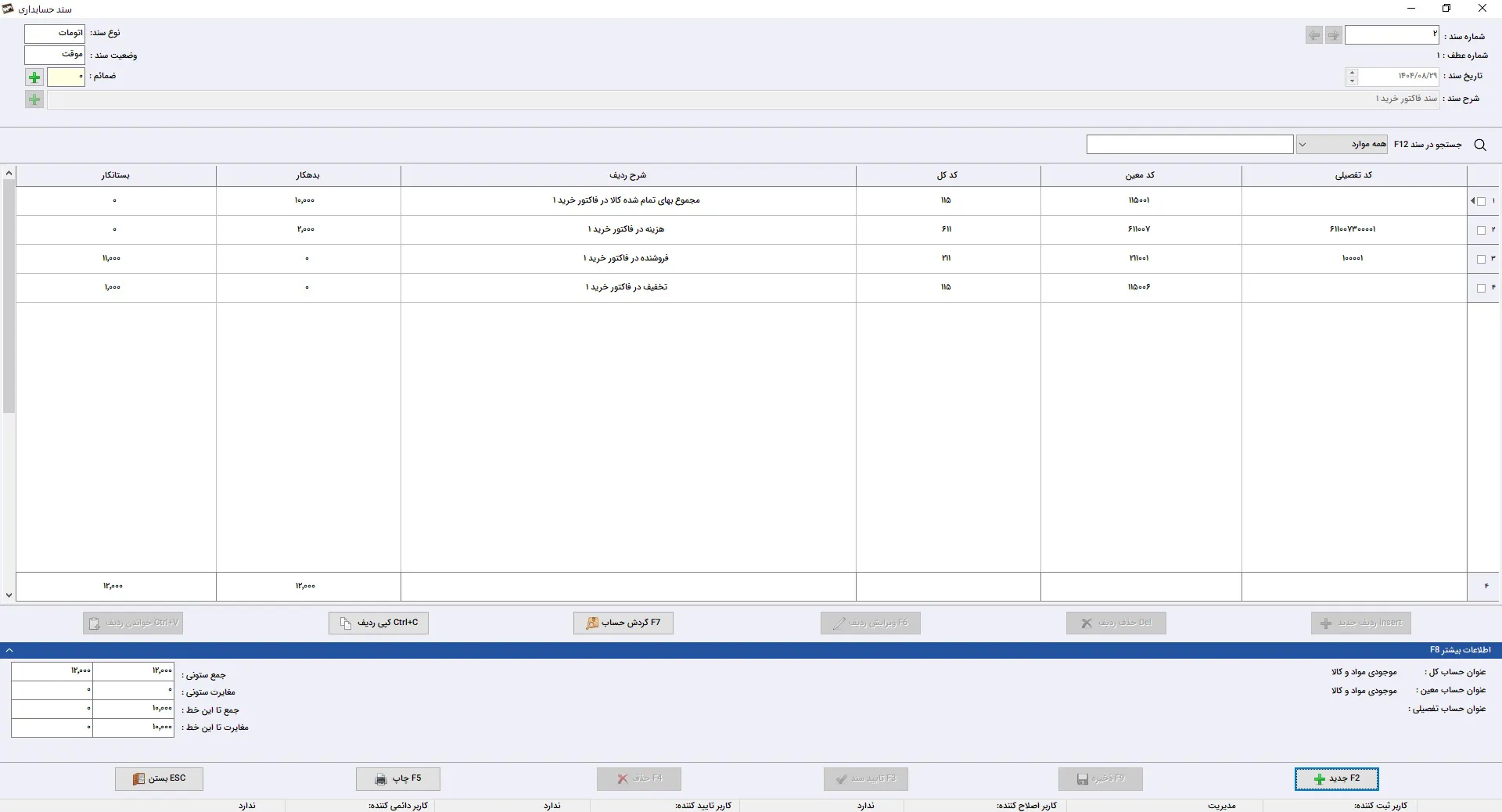Open F7 گردش حساب account turnover

click(623, 623)
